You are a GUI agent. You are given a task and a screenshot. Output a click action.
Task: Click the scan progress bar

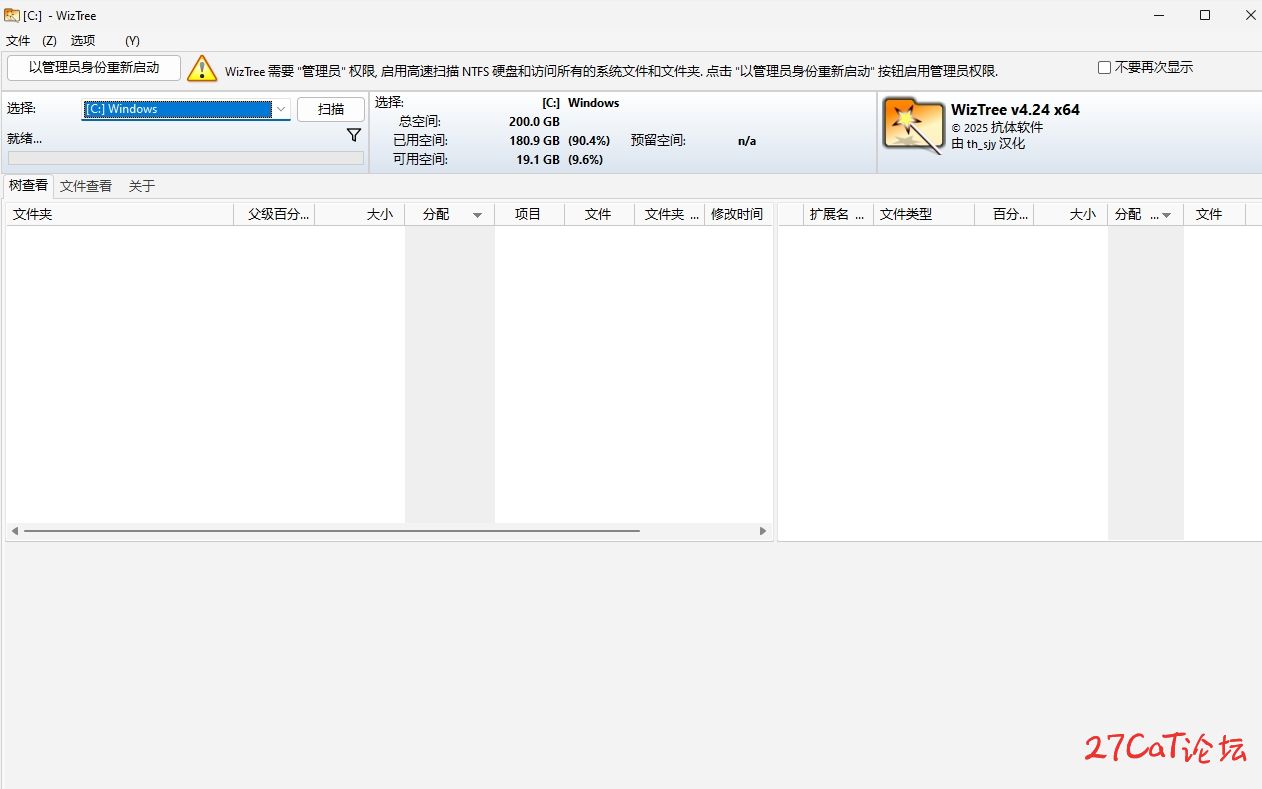(x=186, y=158)
